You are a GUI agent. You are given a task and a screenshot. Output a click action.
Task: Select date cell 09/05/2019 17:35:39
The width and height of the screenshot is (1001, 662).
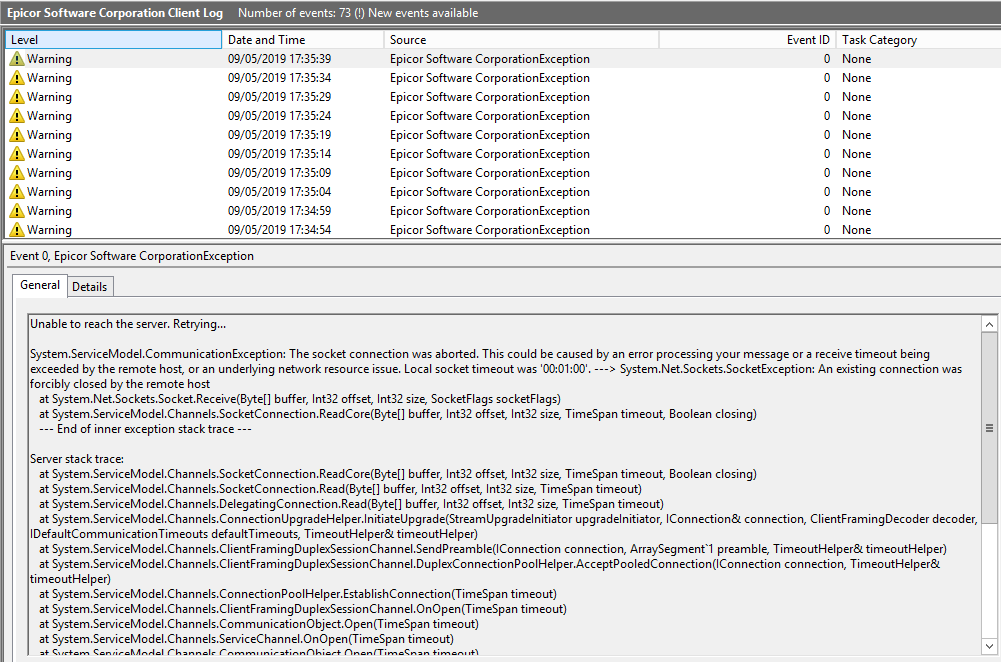pyautogui.click(x=280, y=59)
